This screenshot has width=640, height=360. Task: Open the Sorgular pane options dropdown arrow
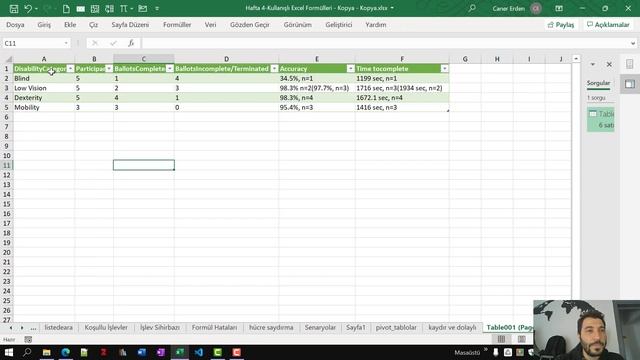click(x=593, y=64)
